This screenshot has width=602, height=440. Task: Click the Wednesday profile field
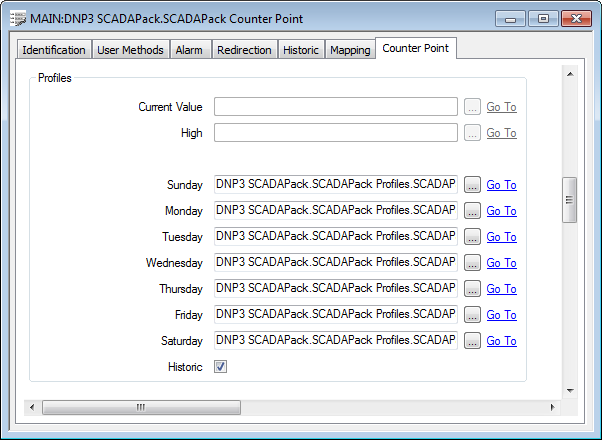pyautogui.click(x=336, y=263)
